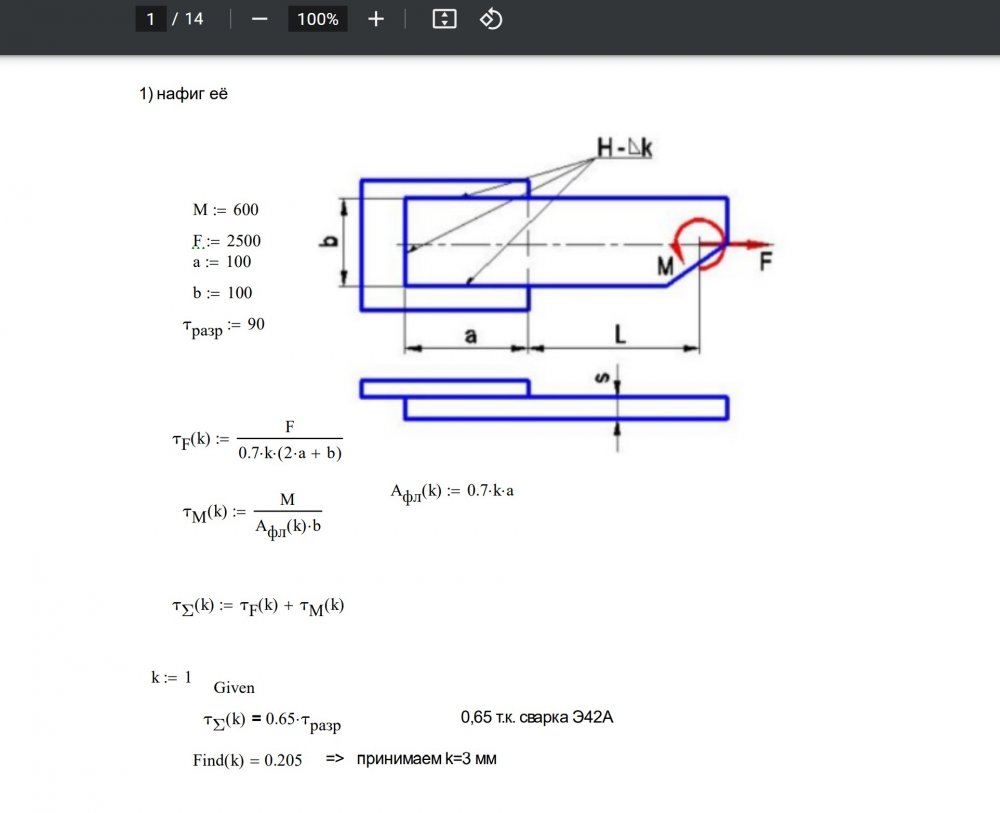Click the heading text "1) нафиг её"
Viewport: 1000px width, 813px height.
(x=184, y=94)
